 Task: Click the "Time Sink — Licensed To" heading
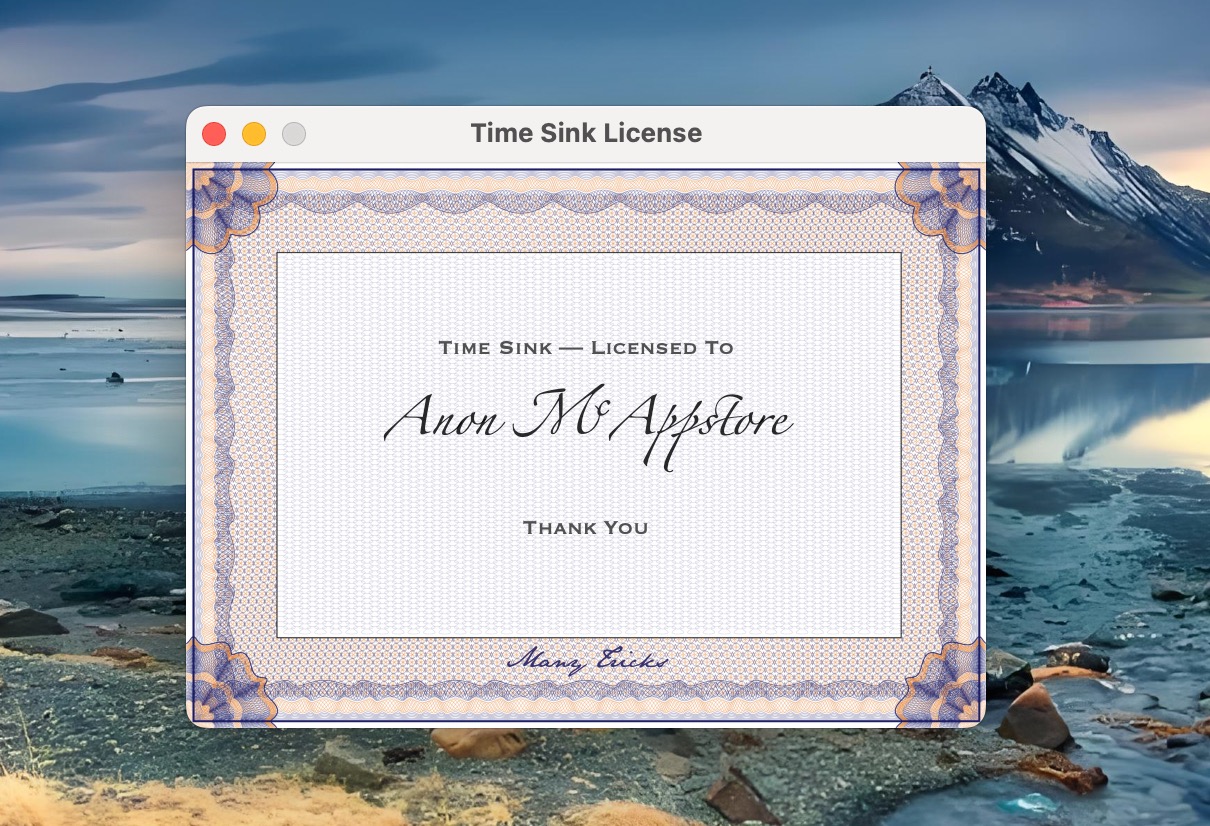pos(586,348)
